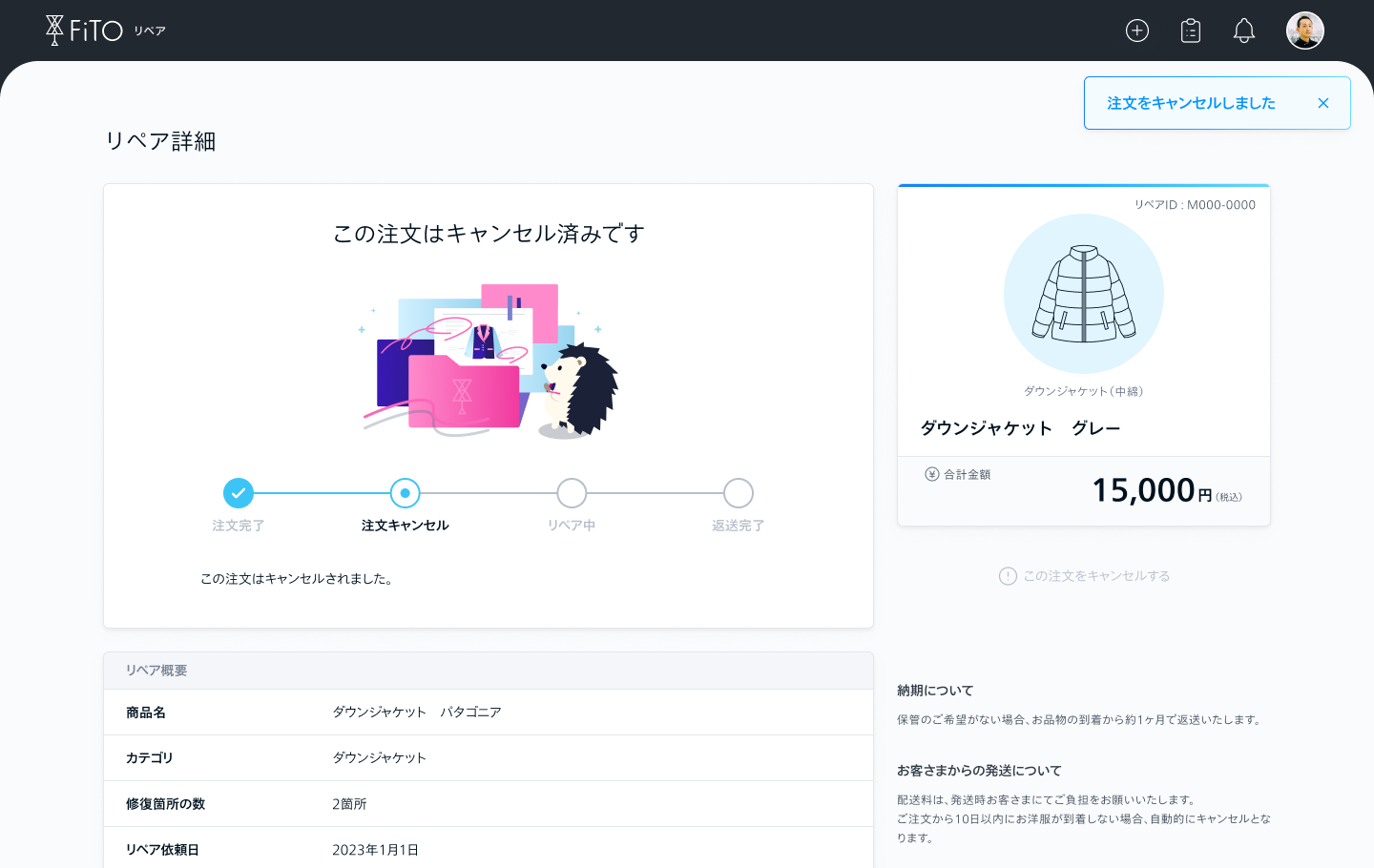Click the down jacket illustration icon
The height and width of the screenshot is (868, 1374).
coord(1084,294)
